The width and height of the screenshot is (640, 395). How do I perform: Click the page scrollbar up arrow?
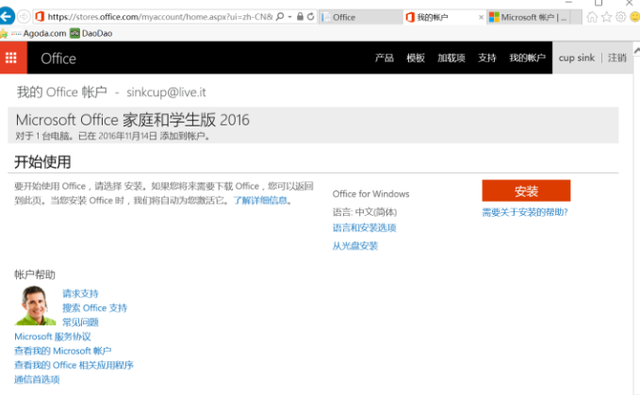tap(637, 50)
